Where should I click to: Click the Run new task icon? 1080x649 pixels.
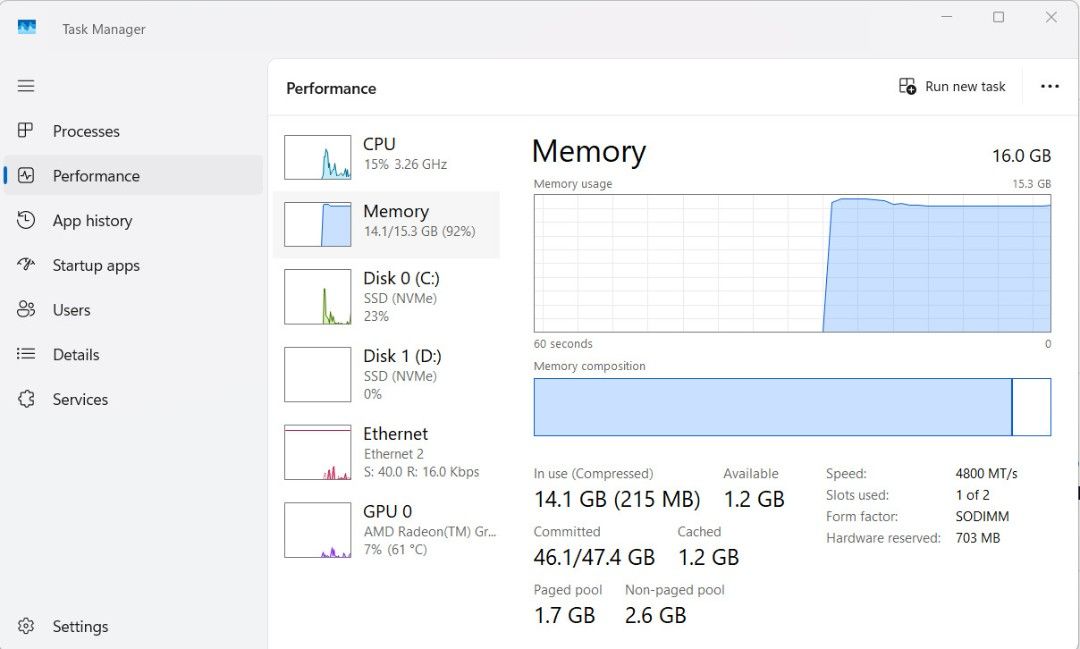tap(907, 86)
